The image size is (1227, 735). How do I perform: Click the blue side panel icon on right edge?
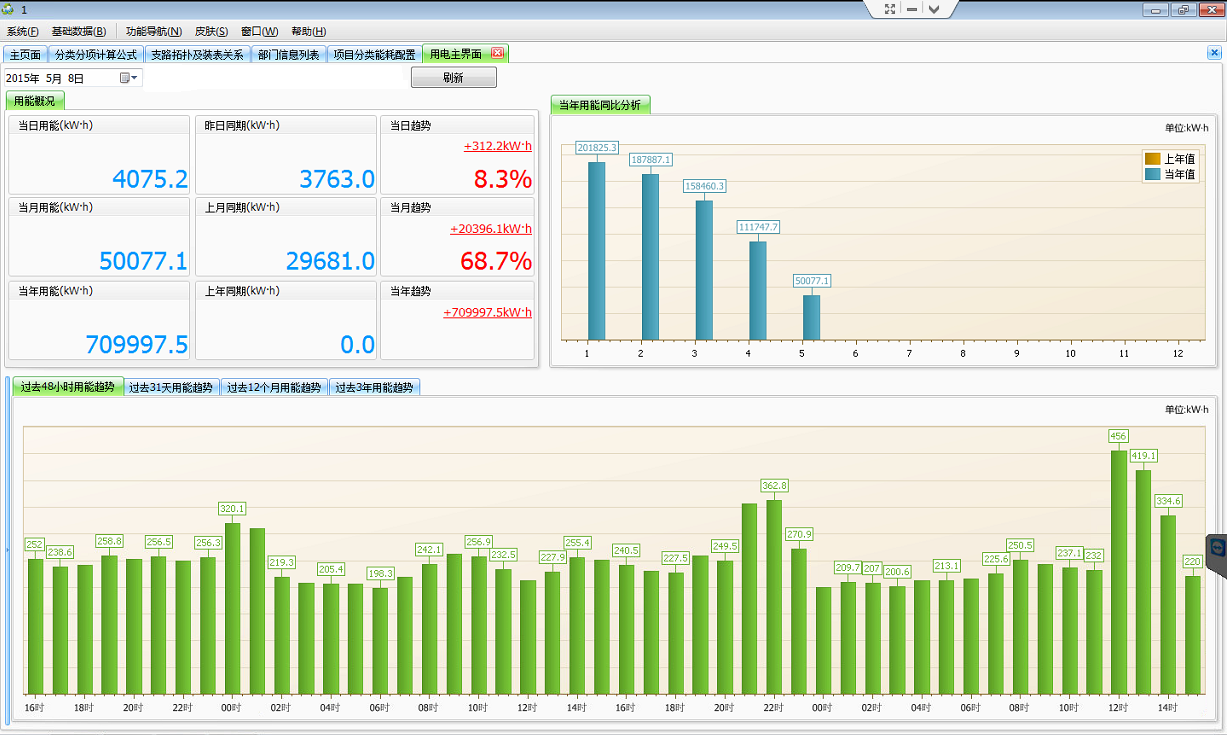[1217, 548]
